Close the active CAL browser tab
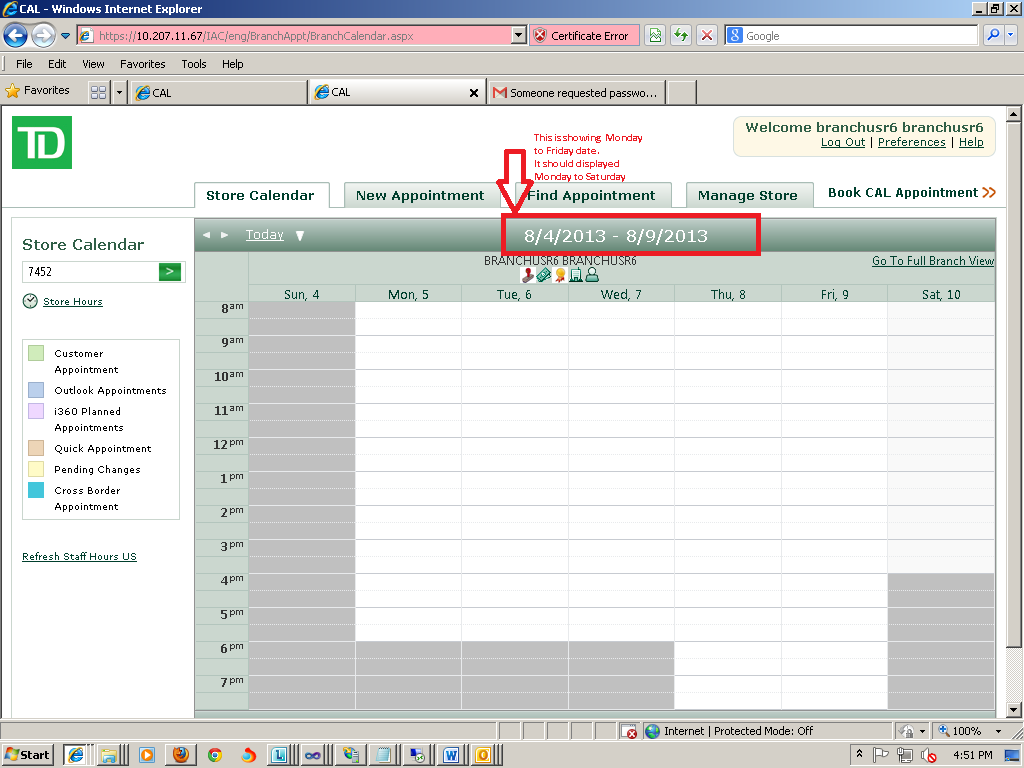The image size is (1024, 768). [x=474, y=93]
